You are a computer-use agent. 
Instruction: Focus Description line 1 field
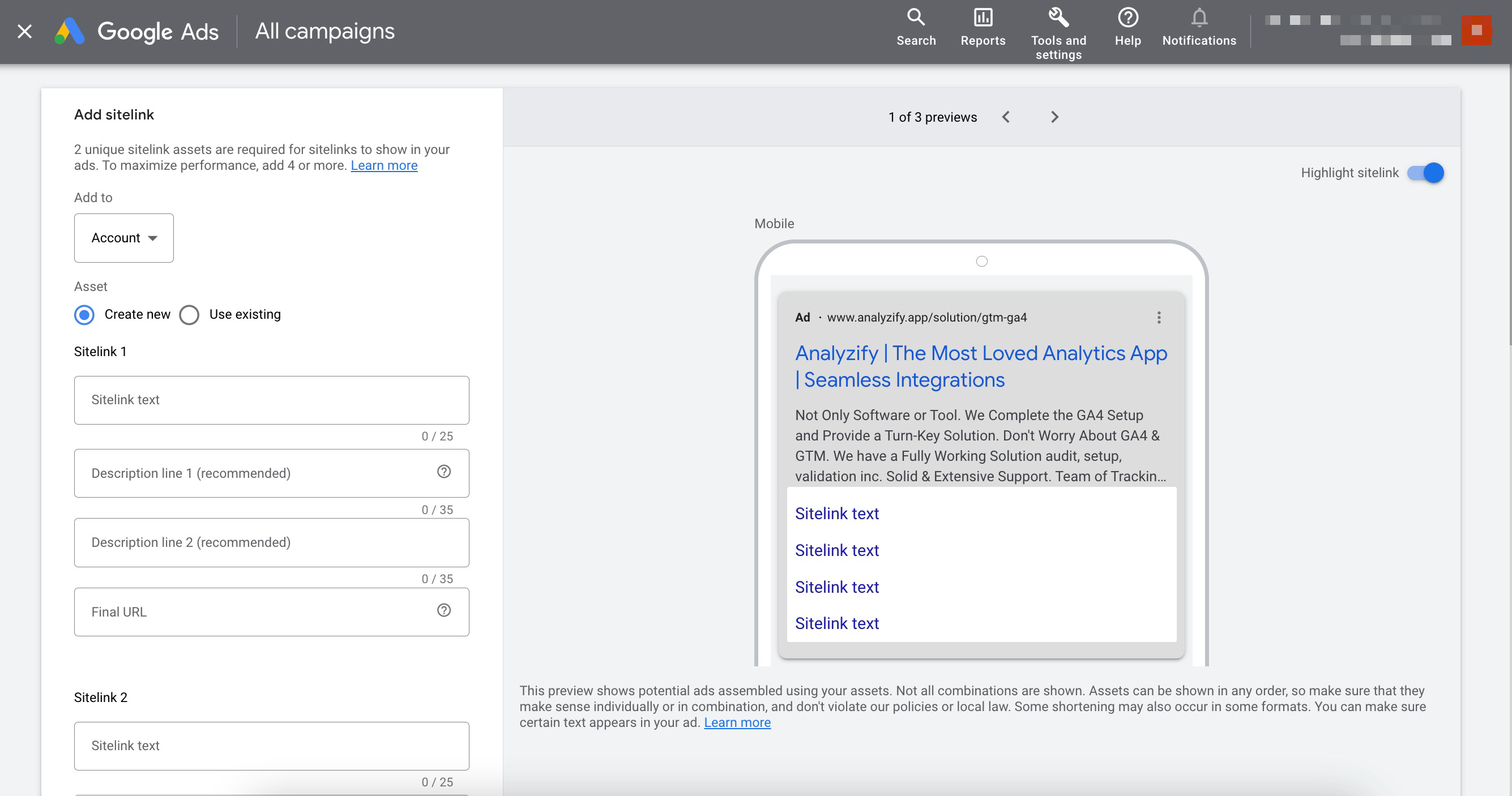coord(272,473)
